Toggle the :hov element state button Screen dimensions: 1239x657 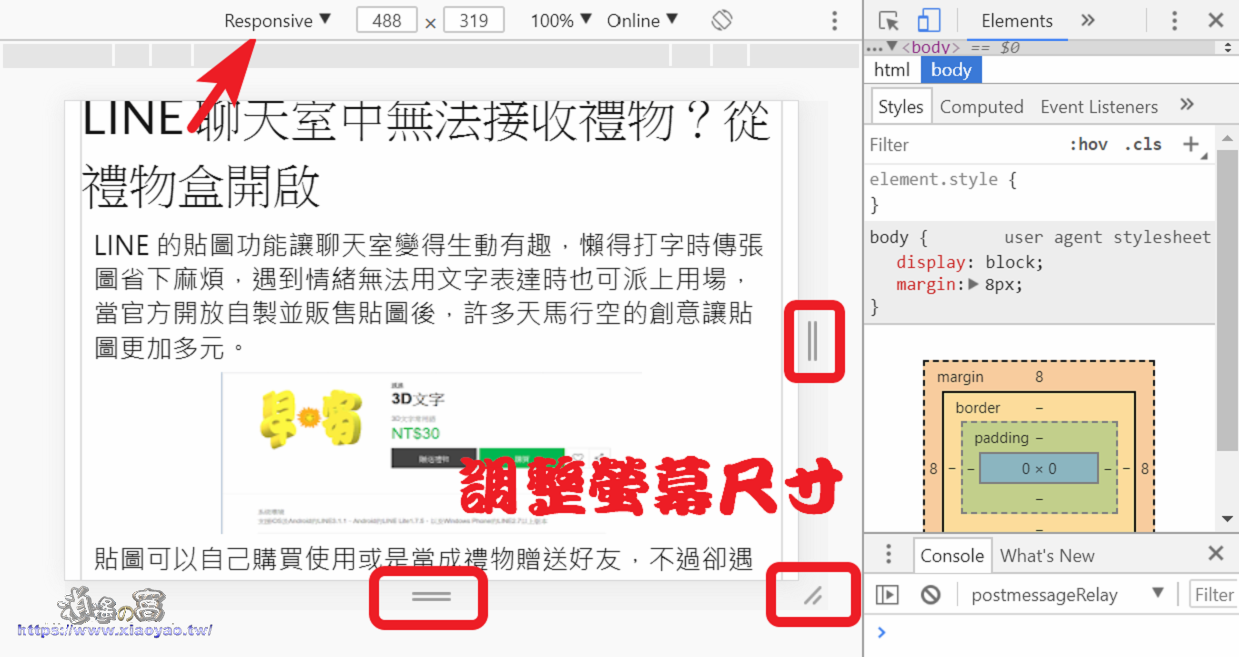tap(1089, 144)
